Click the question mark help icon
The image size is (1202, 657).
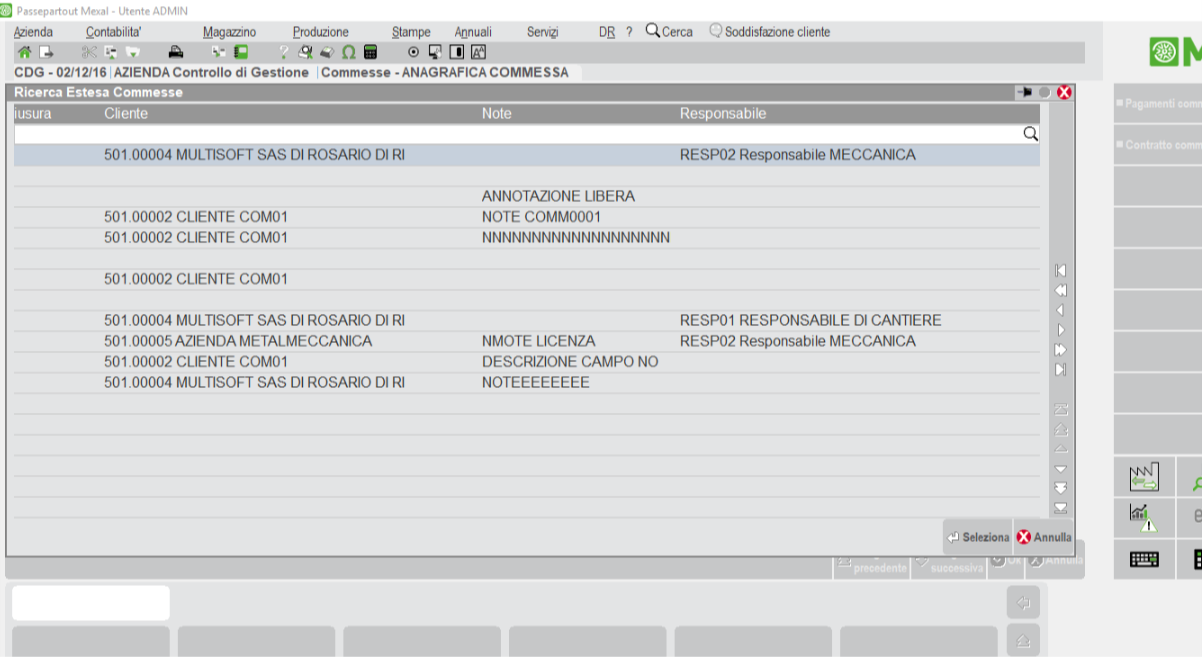pos(284,52)
